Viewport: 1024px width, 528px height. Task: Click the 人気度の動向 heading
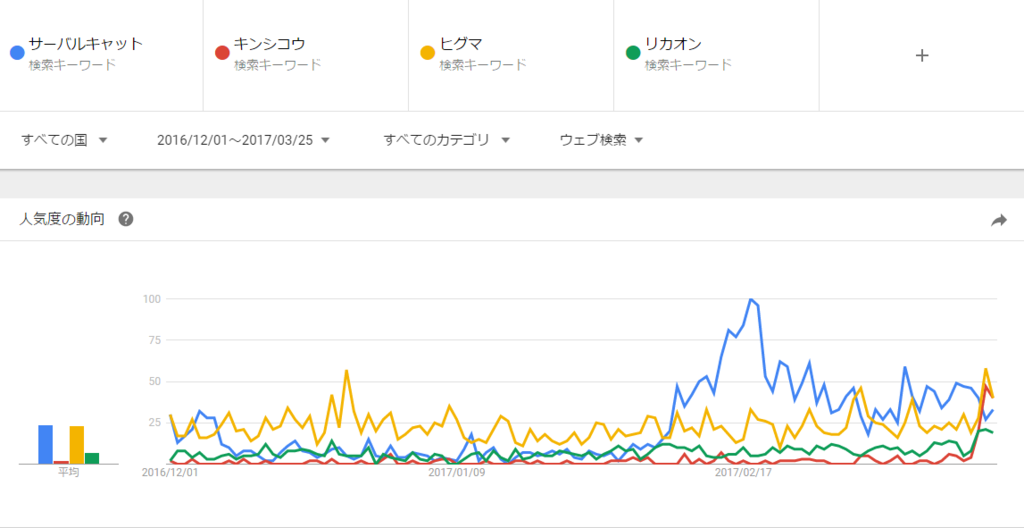(x=61, y=220)
